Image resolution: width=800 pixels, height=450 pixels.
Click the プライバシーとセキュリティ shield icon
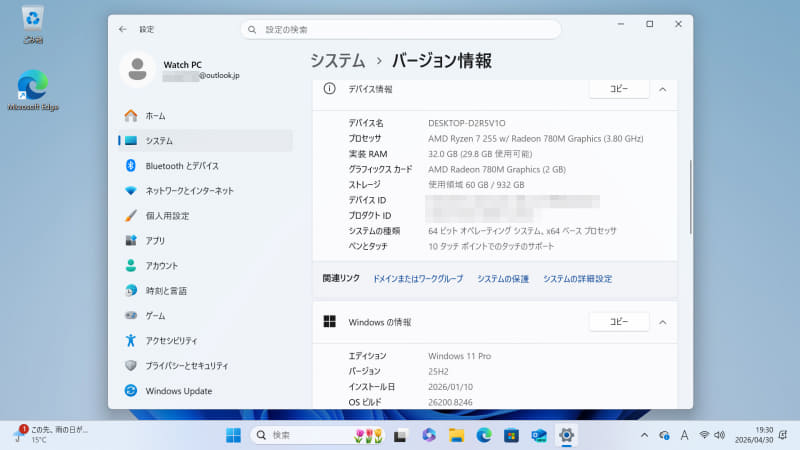[131, 365]
